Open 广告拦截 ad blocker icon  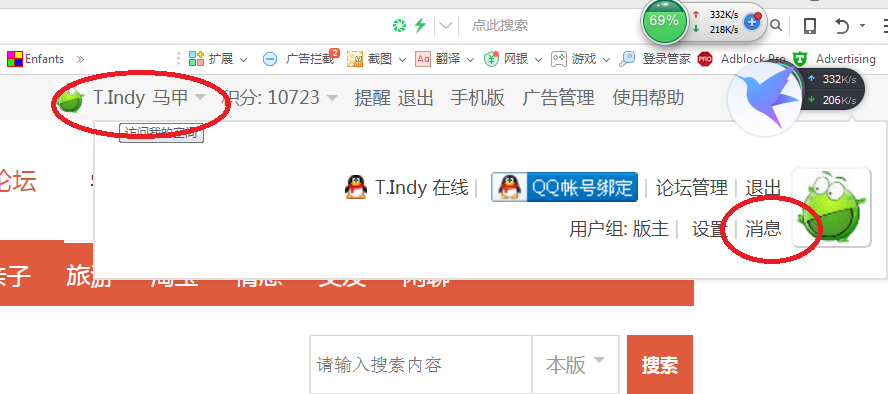(x=270, y=59)
